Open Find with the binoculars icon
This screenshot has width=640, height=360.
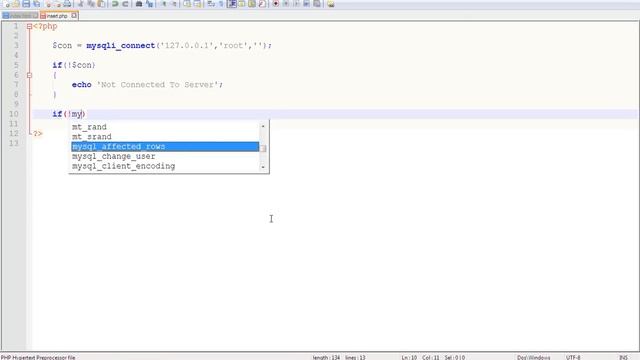click(139, 4)
